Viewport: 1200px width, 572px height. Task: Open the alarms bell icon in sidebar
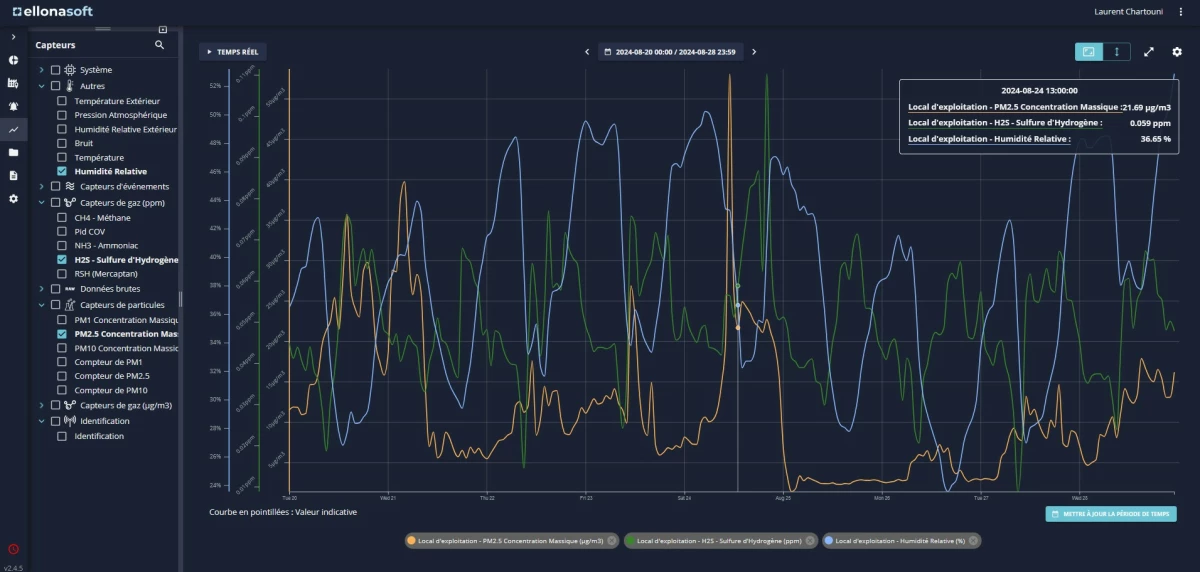tap(13, 106)
